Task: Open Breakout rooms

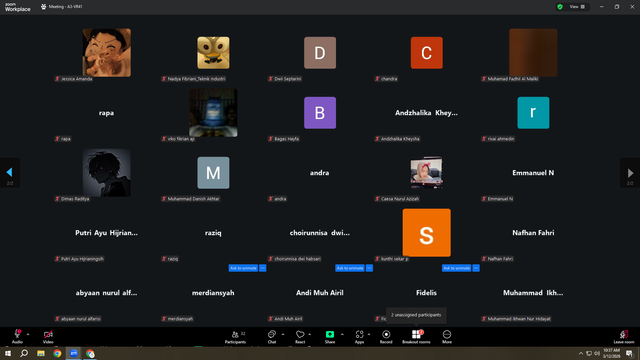Action: [x=416, y=337]
